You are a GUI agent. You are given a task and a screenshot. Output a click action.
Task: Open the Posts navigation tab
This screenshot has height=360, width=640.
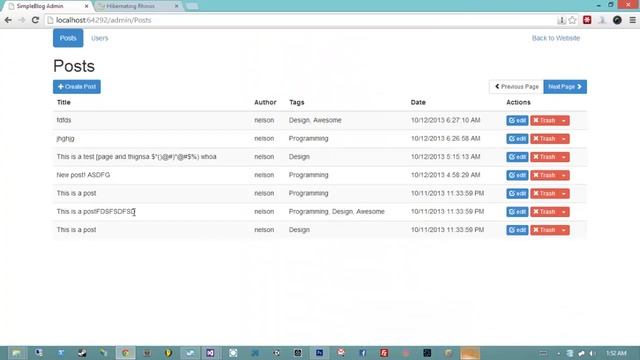coord(68,38)
